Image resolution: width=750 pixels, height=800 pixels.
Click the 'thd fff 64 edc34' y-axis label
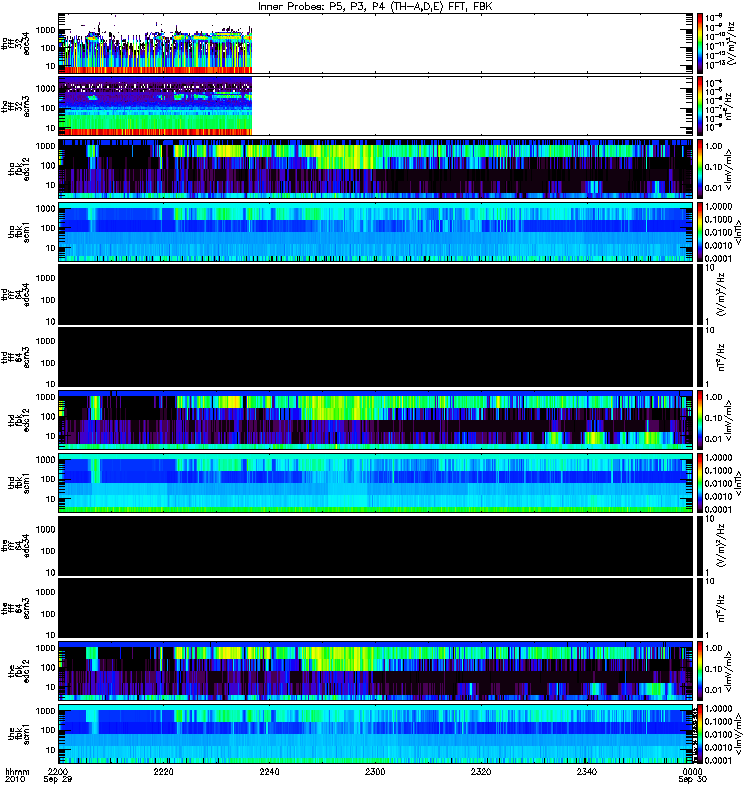pos(16,294)
